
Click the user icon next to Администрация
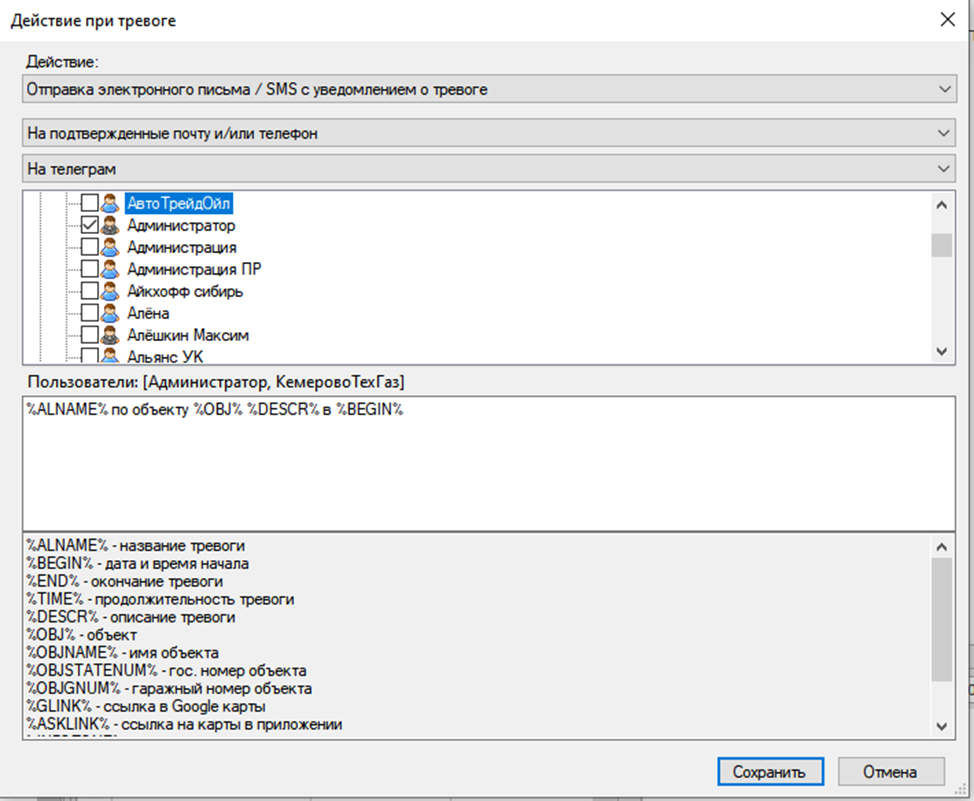[x=110, y=248]
